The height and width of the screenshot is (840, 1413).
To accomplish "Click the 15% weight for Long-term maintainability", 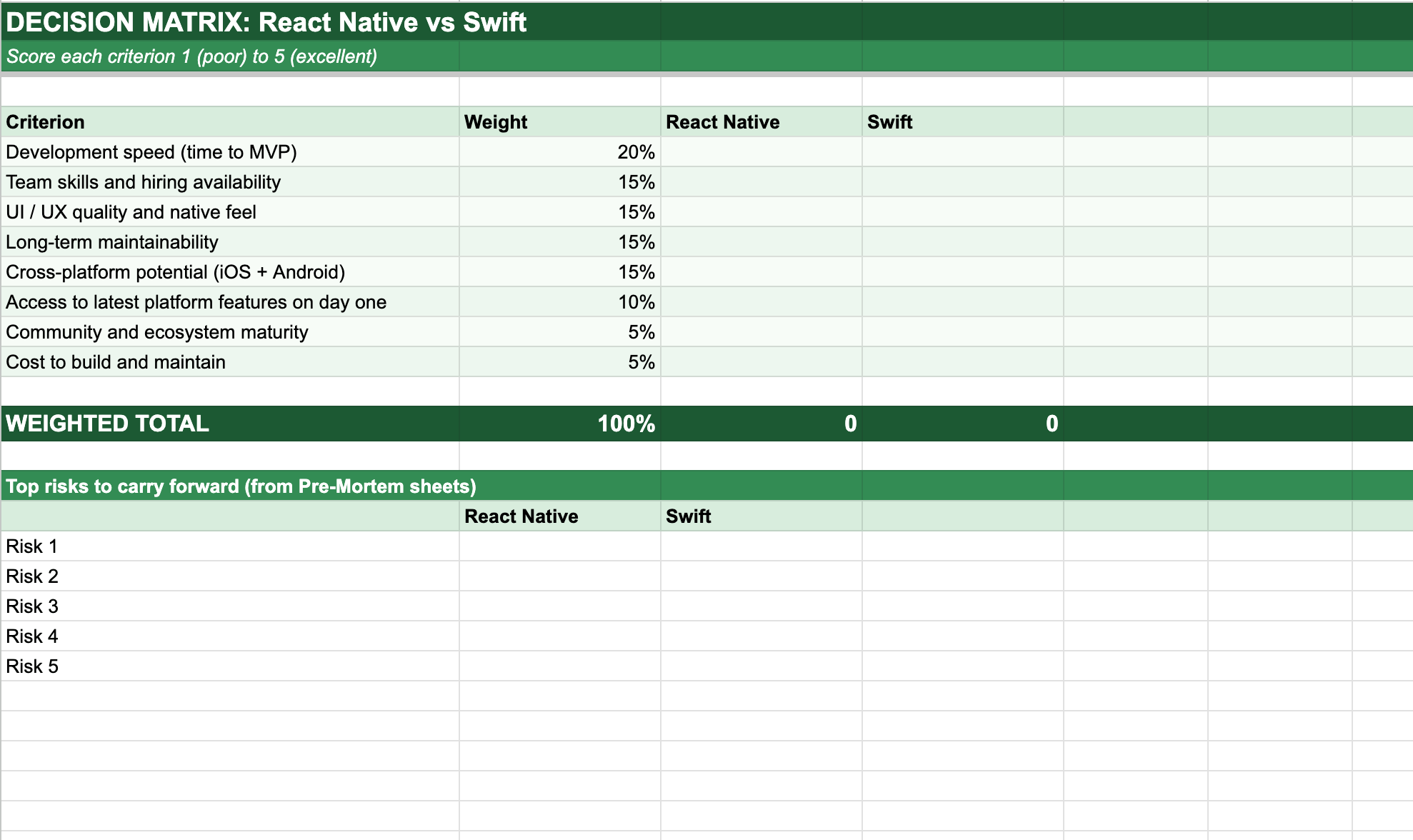I will [560, 242].
